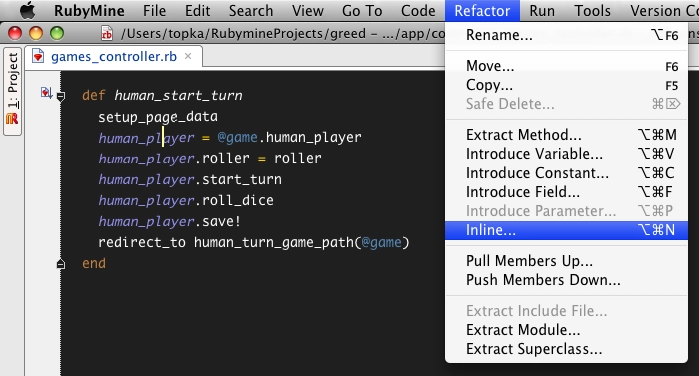Screen dimensions: 699x376
Task: Click the 'def' keyword in the editor
Action: (94, 95)
